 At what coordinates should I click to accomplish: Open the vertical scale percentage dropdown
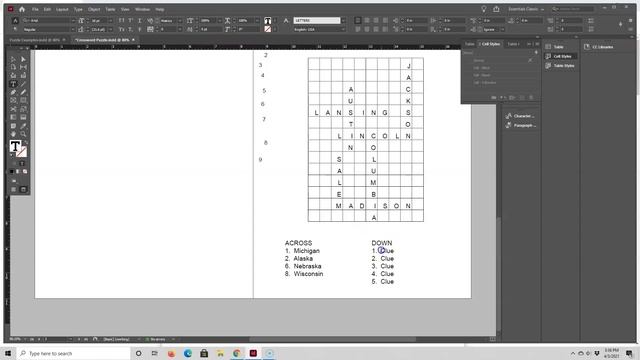click(219, 20)
